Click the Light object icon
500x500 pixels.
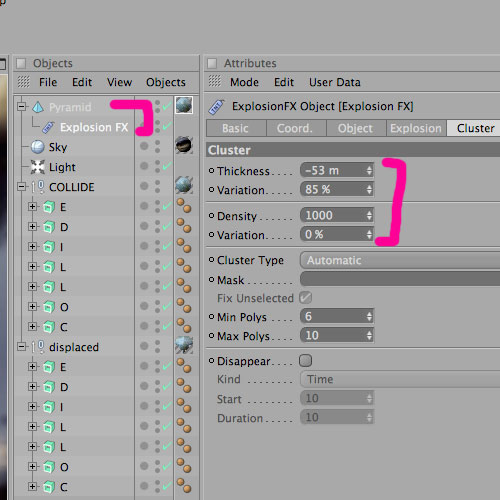(37, 167)
